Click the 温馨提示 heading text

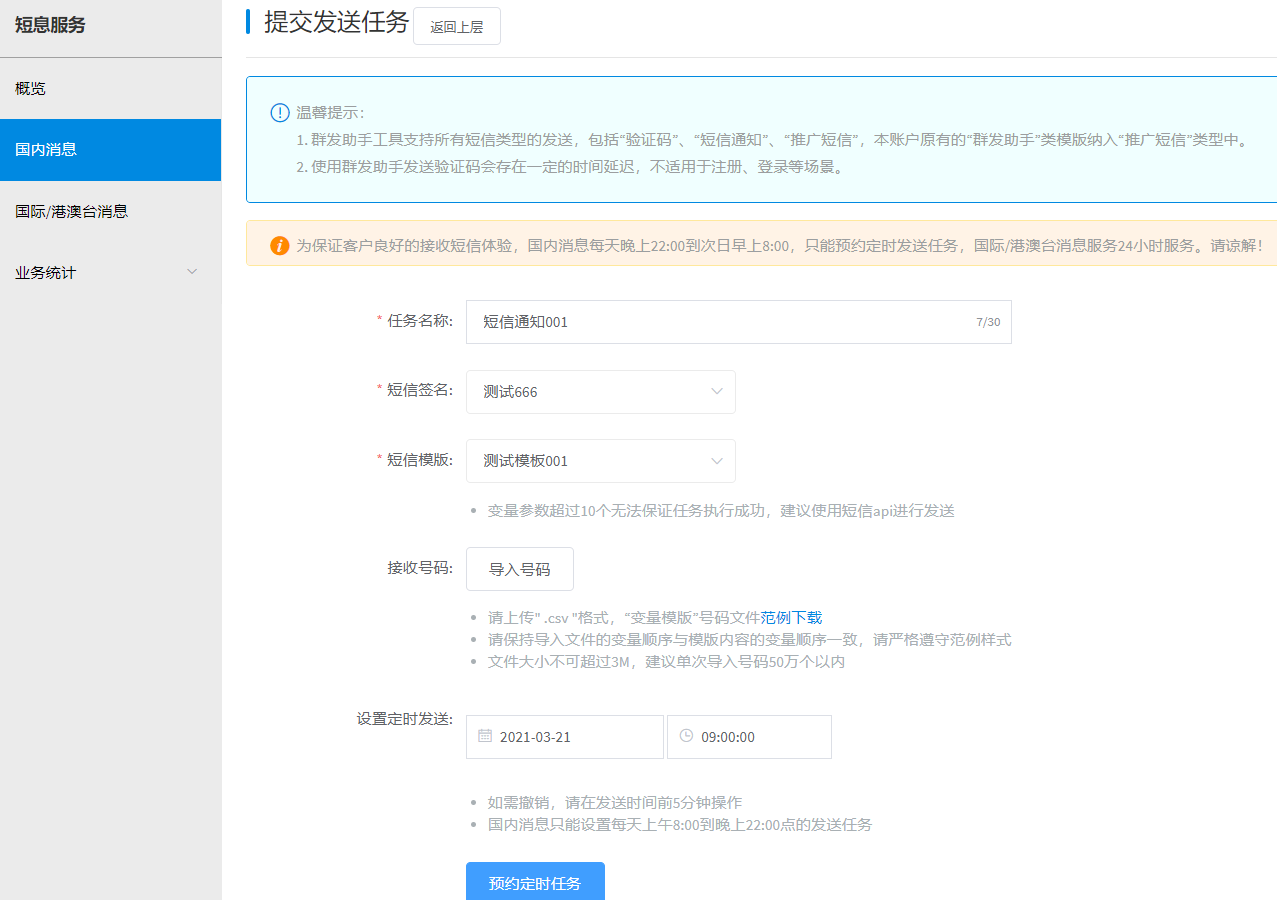coord(330,112)
